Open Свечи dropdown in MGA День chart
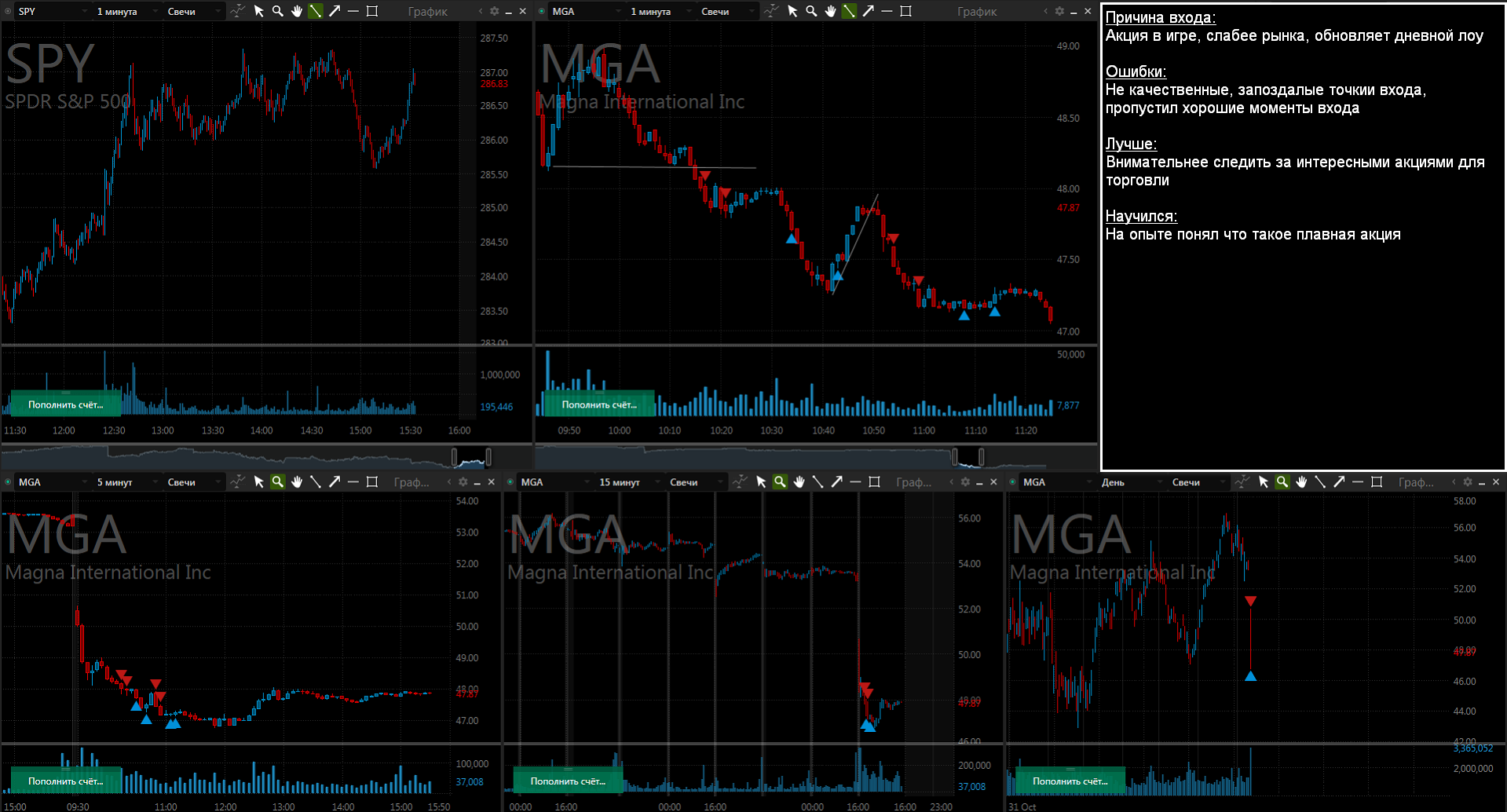 pos(1198,481)
